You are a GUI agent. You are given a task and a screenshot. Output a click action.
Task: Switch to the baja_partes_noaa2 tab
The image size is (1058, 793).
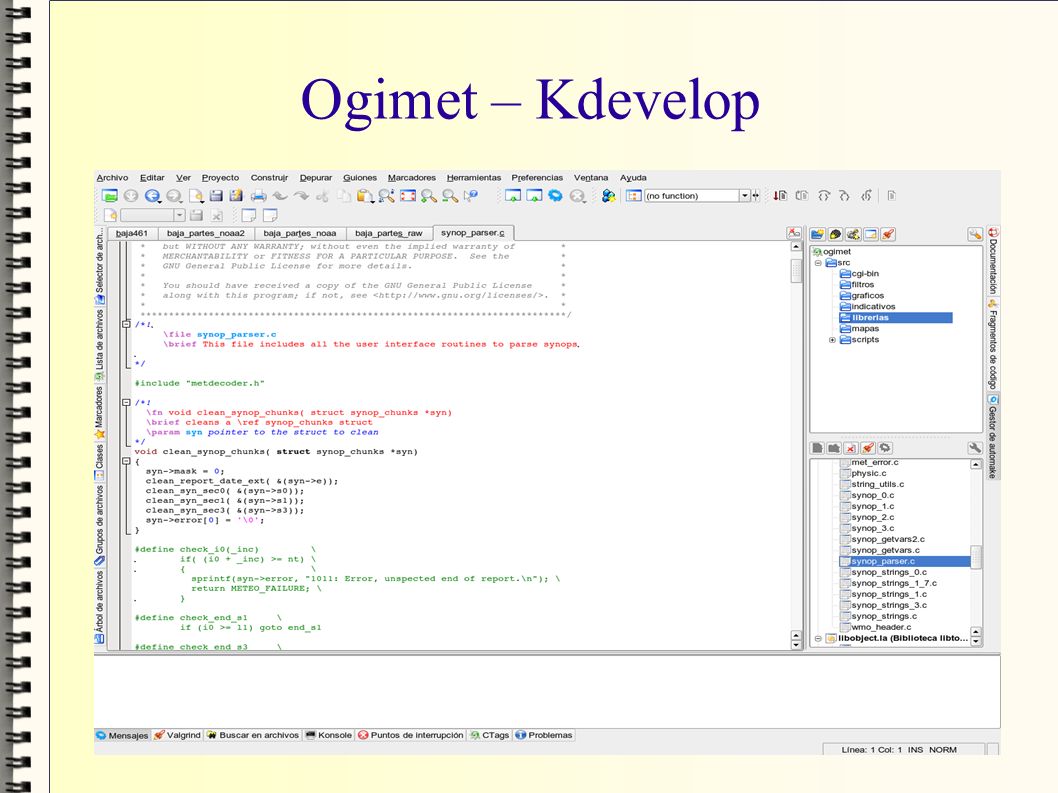(x=206, y=234)
